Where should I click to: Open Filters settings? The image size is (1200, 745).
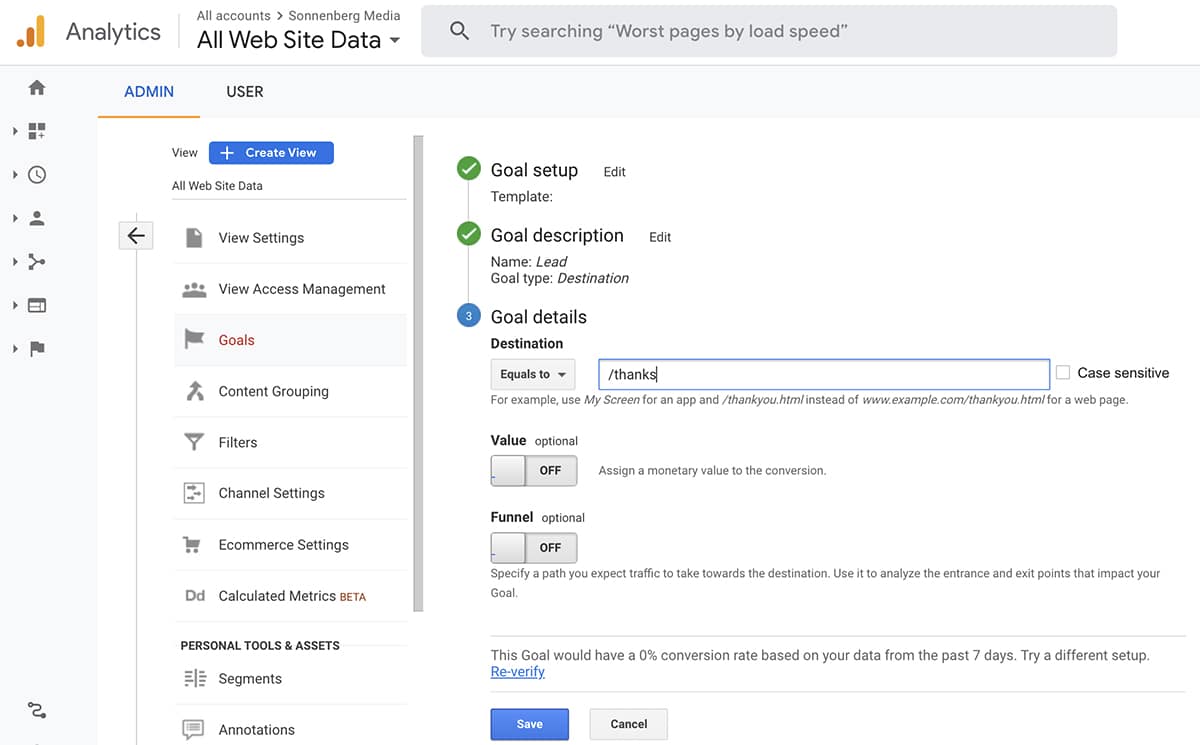[238, 442]
